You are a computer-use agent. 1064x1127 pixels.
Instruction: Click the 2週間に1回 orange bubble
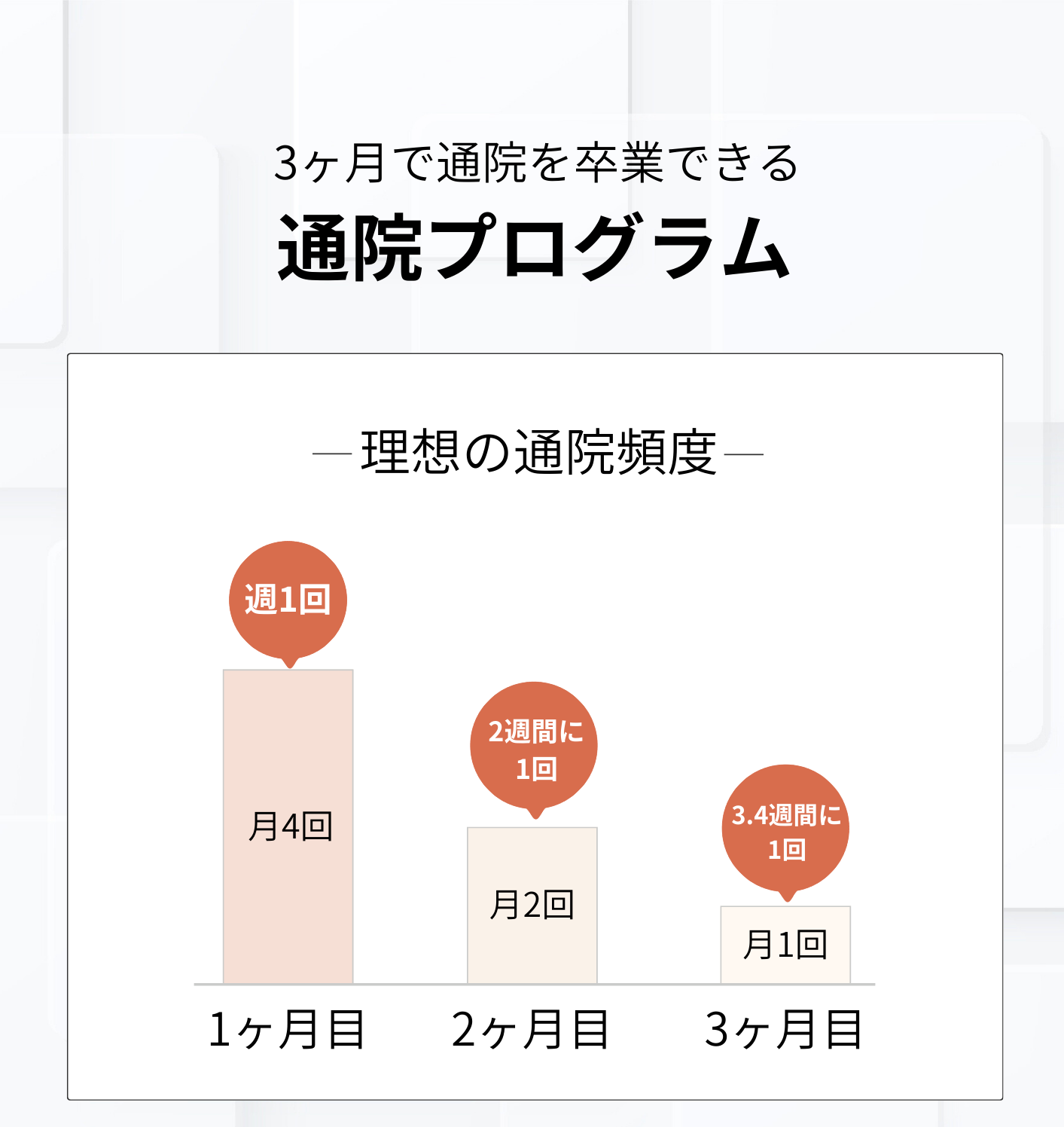(534, 744)
